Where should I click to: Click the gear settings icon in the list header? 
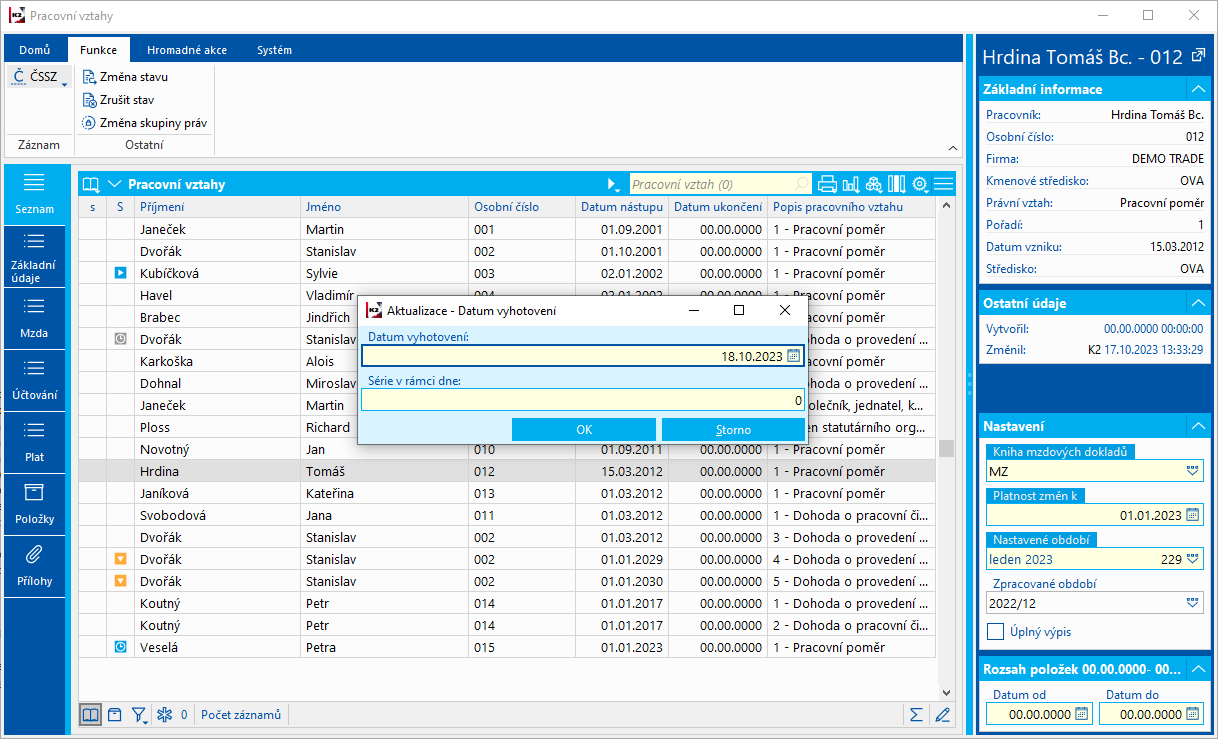[920, 184]
